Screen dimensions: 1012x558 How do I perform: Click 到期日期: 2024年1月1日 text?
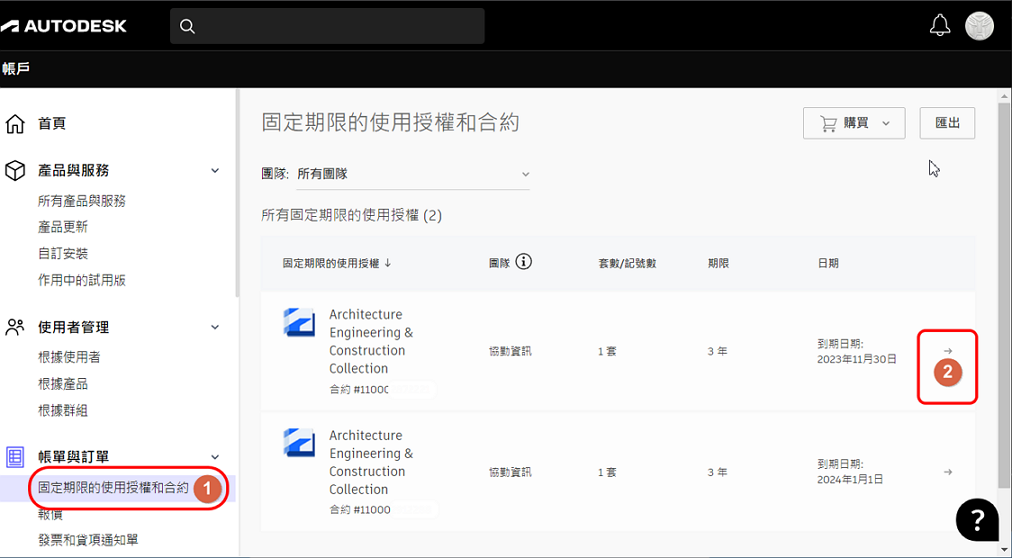coord(850,472)
